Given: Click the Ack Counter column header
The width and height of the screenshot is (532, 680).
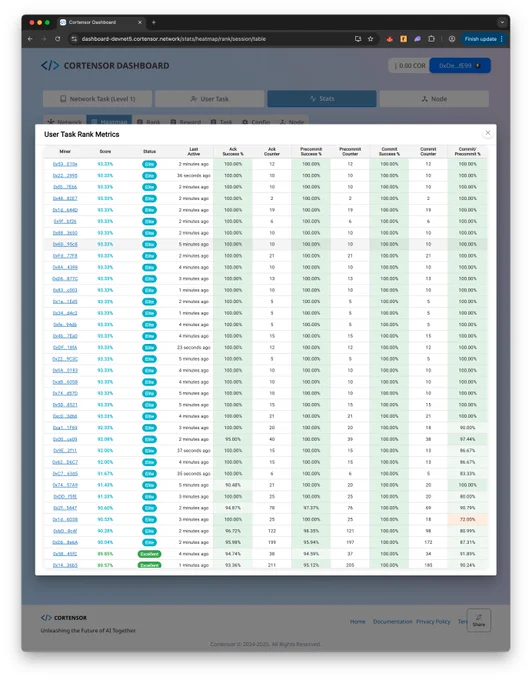Looking at the screenshot, I should click(272, 151).
